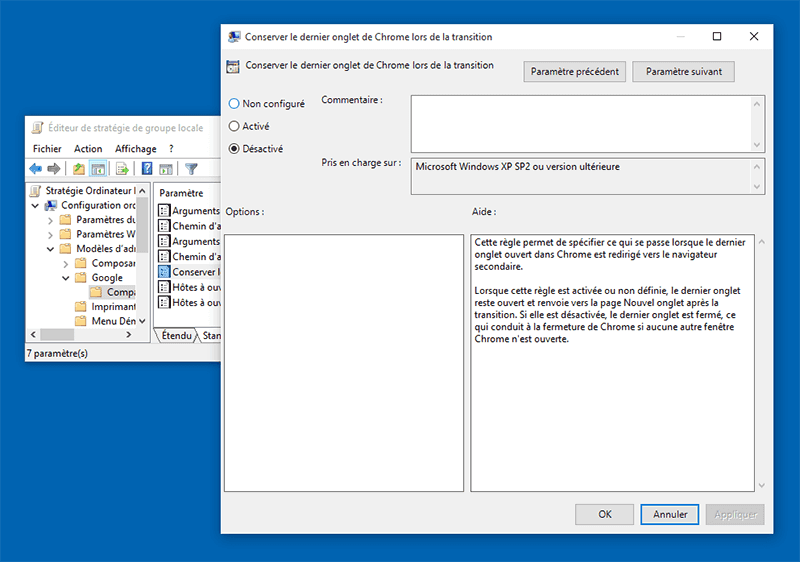This screenshot has height=562, width=800.
Task: Click the Export list toolbar icon
Action: [x=122, y=169]
